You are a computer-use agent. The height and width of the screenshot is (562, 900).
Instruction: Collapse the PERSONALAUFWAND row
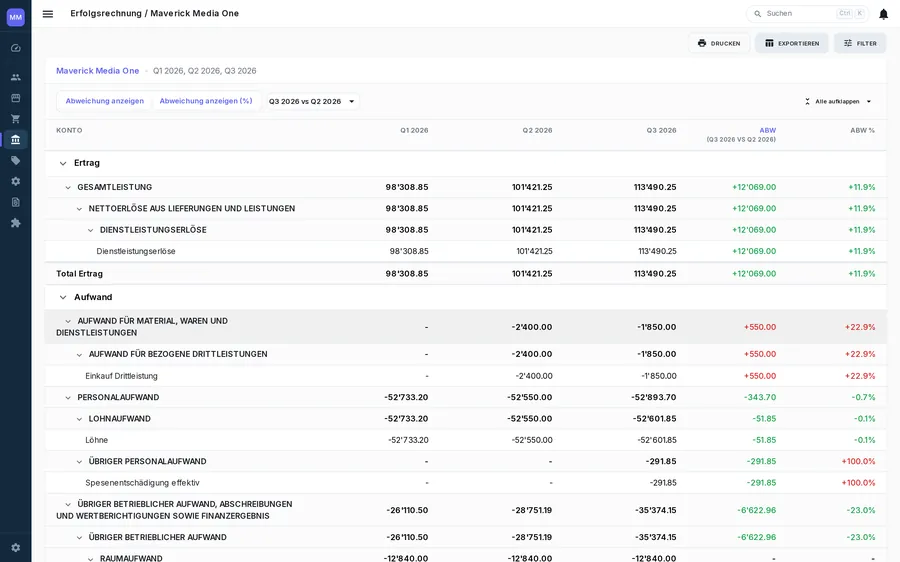68,398
